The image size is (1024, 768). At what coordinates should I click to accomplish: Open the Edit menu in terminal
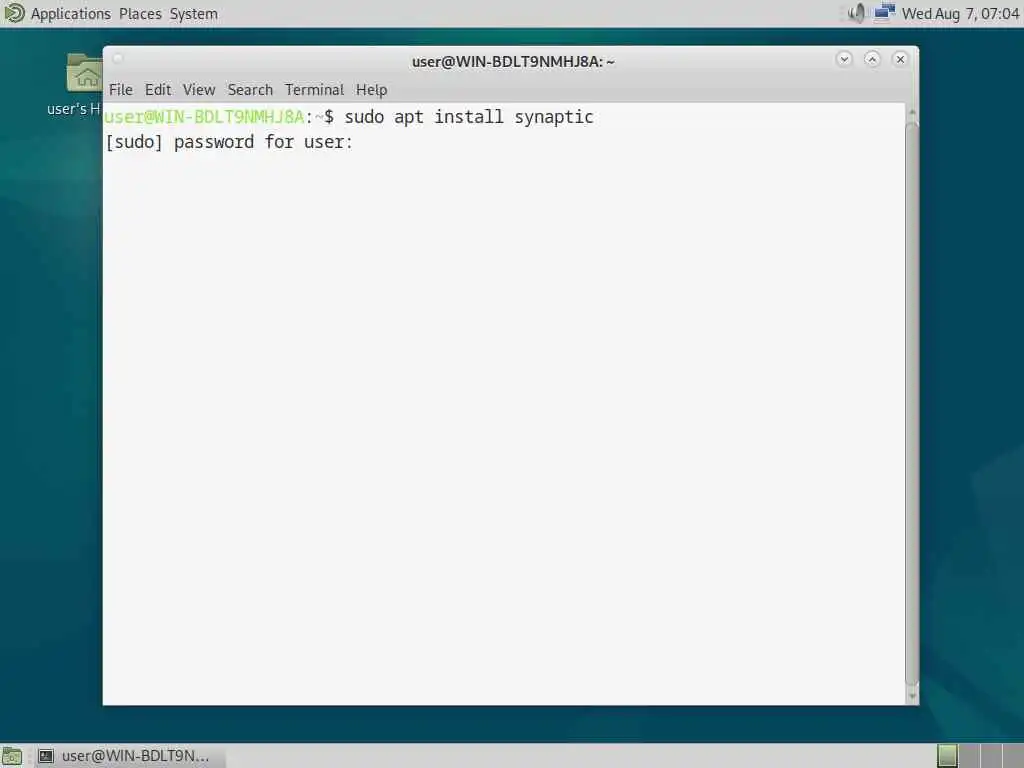158,89
